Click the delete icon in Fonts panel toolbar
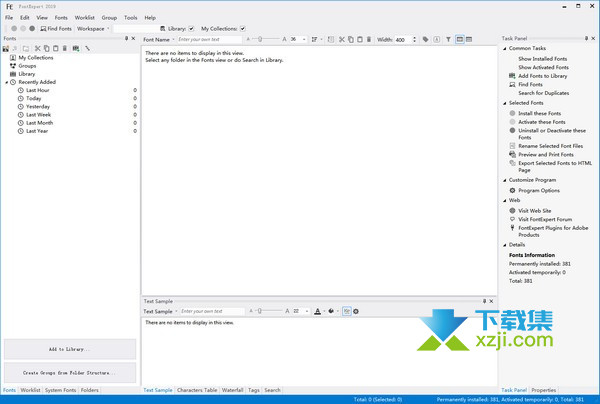Screen dimensions: 600x404 pos(65,48)
